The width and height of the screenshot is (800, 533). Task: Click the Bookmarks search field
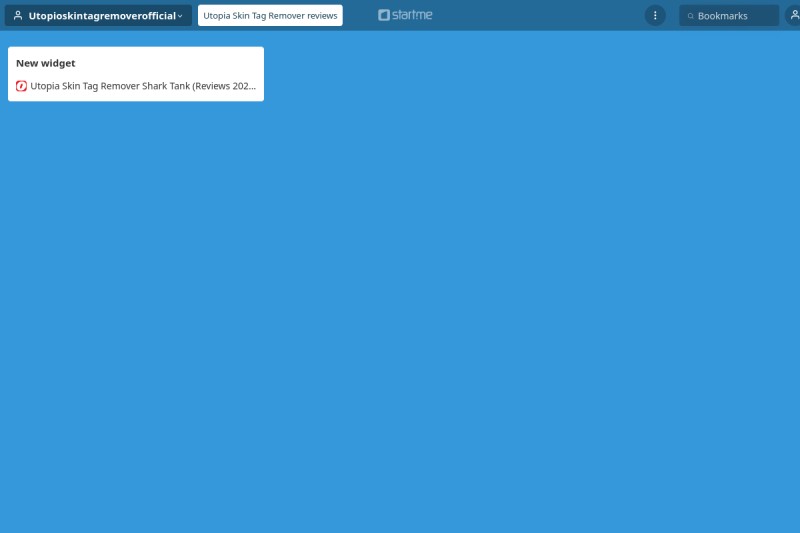(729, 16)
